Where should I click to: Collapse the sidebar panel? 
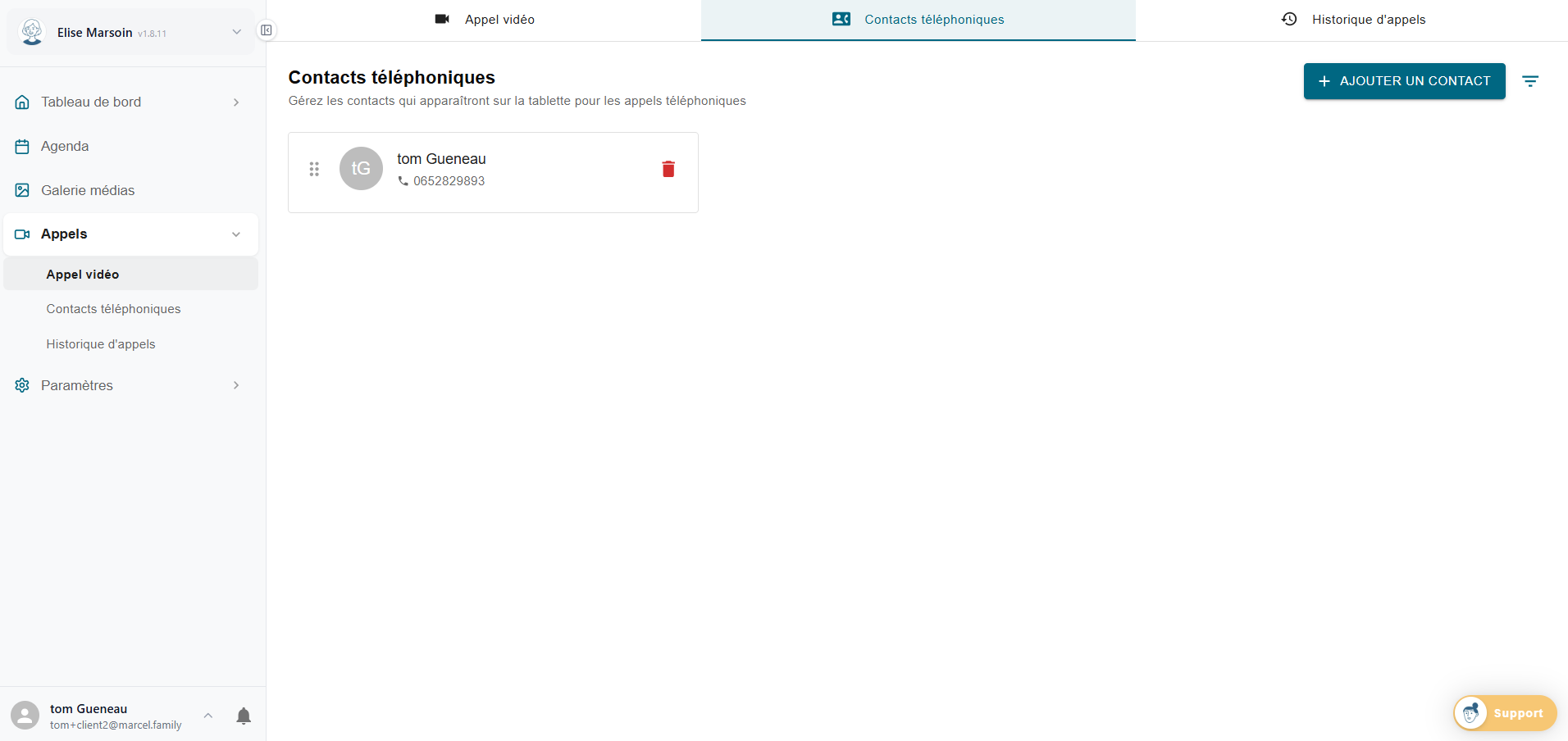267,30
